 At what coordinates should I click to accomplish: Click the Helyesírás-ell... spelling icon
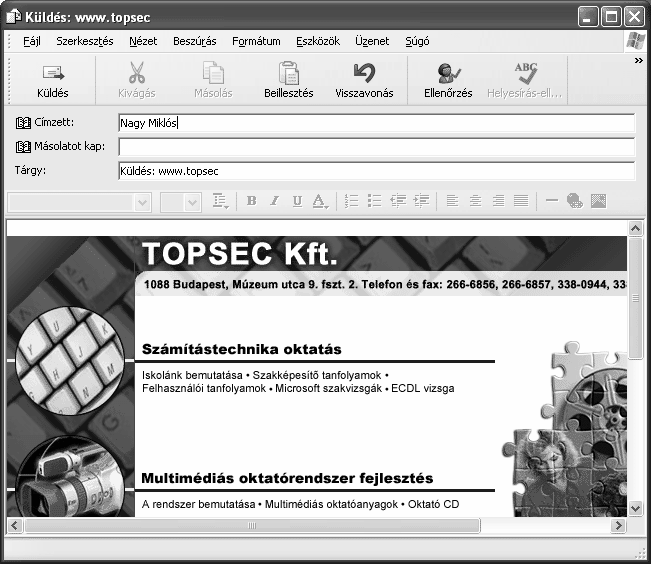(526, 73)
